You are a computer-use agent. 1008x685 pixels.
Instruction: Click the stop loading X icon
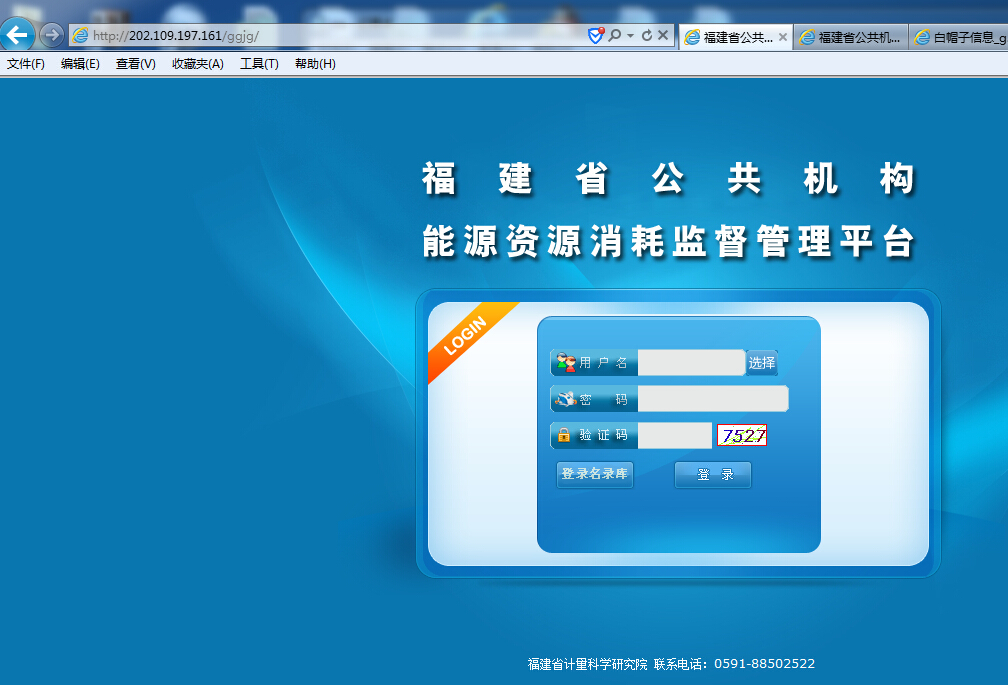[x=663, y=35]
